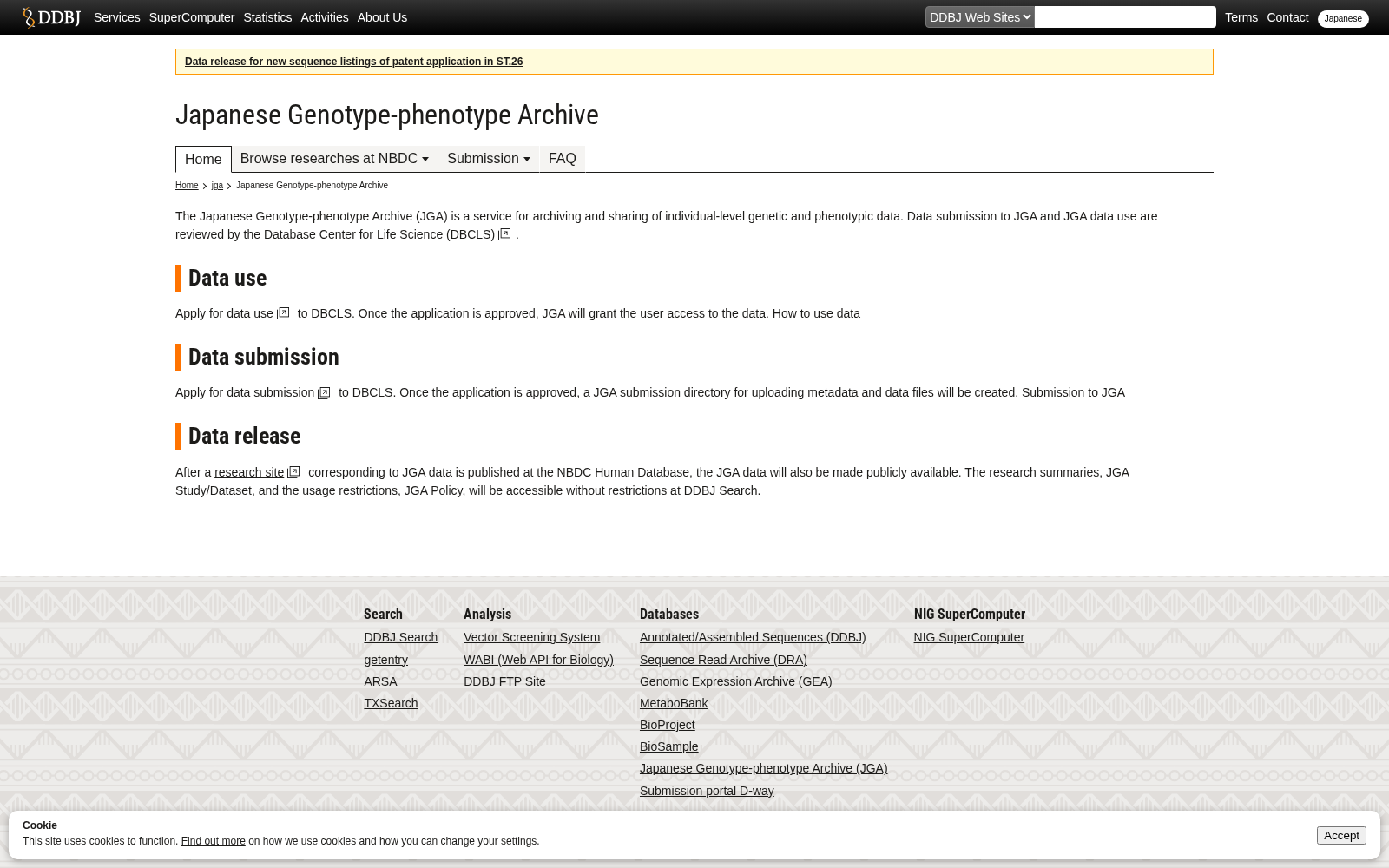Open the DDBJ Web Sites dropdown

tap(979, 16)
